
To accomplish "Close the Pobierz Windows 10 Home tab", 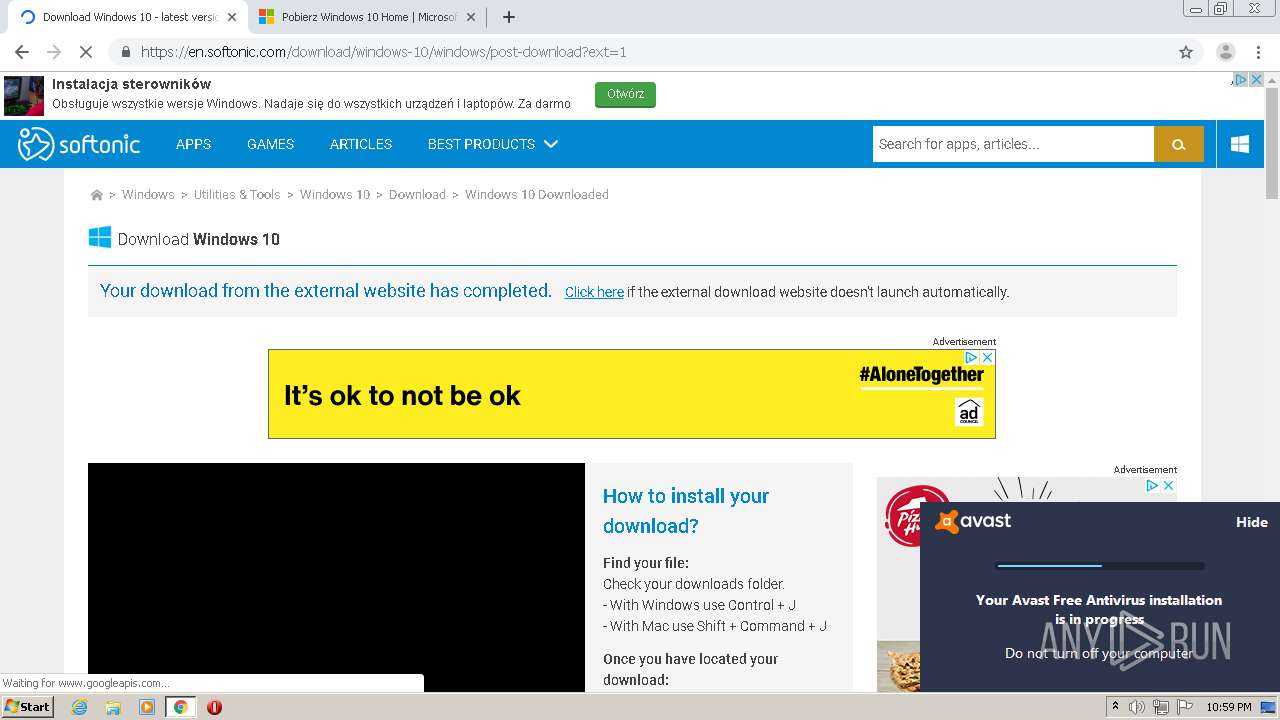I will point(470,17).
